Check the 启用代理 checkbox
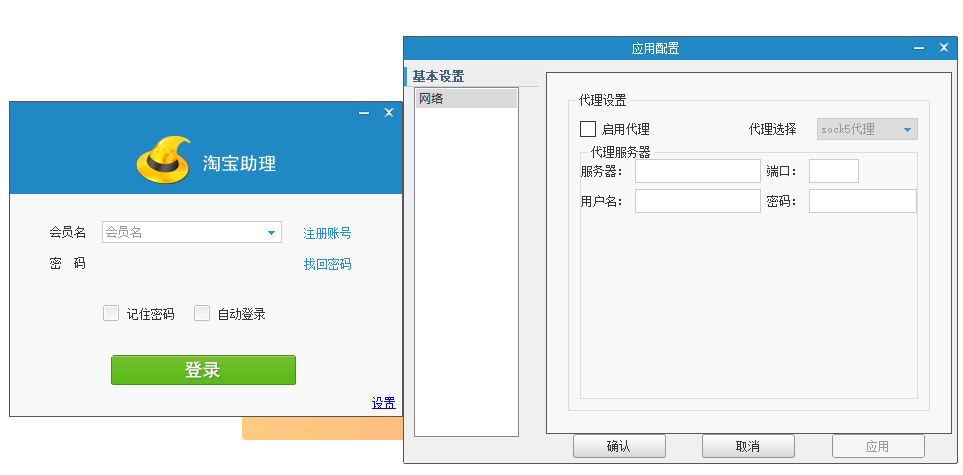The height and width of the screenshot is (475, 963). pos(588,129)
